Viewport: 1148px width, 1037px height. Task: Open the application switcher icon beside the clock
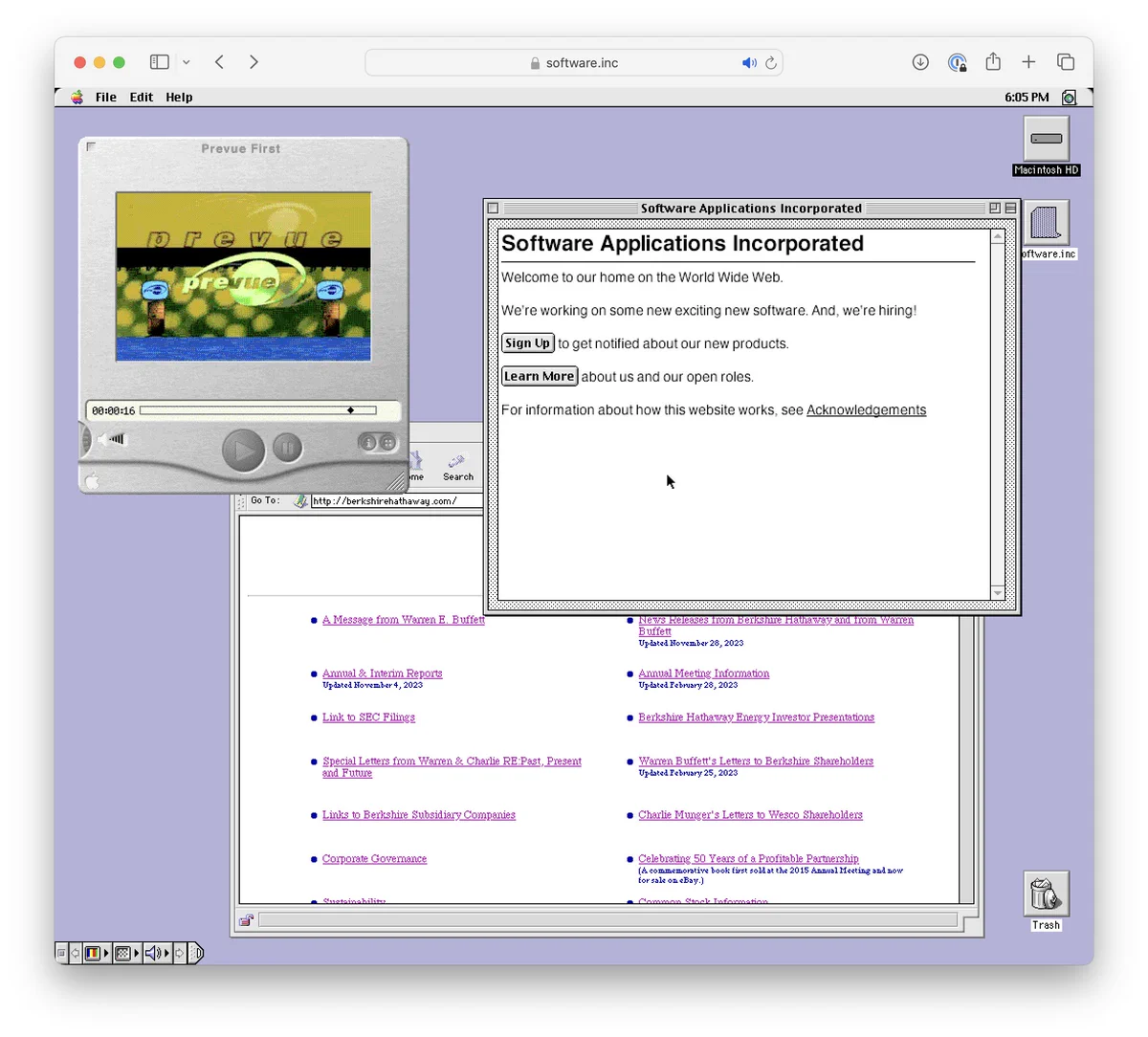pos(1070,97)
